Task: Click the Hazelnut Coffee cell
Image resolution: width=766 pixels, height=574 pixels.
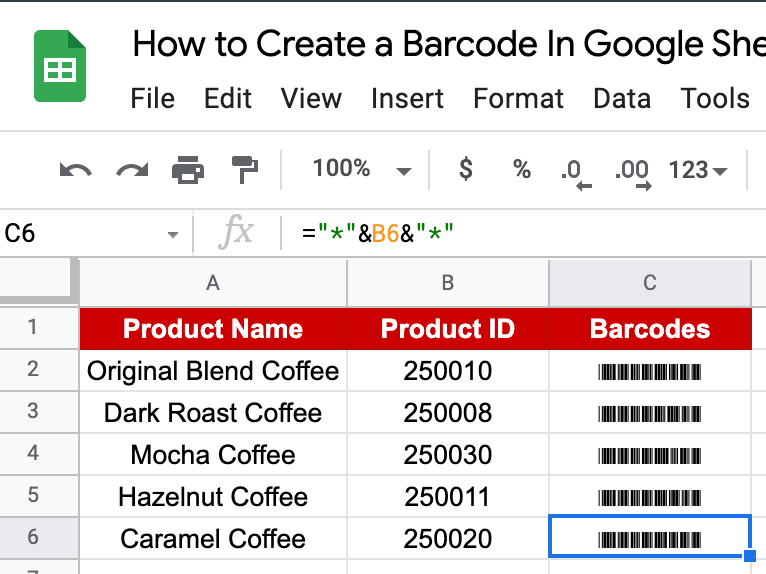Action: [213, 496]
